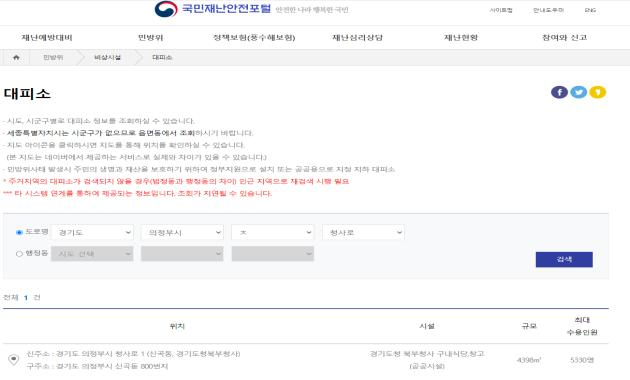The height and width of the screenshot is (380, 630).
Task: Open the 사이트맵 link in header
Action: [x=501, y=10]
